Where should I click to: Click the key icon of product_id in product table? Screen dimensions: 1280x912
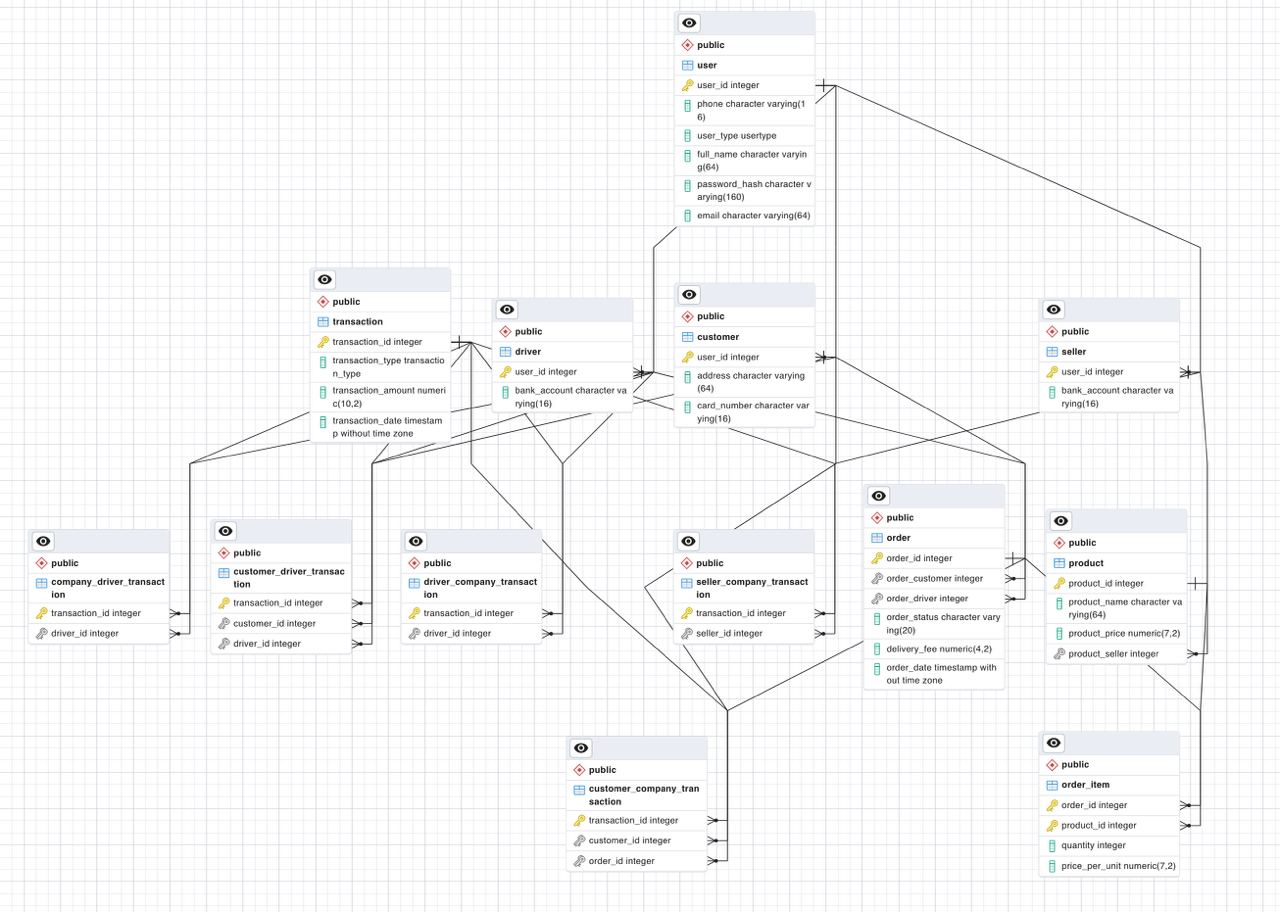click(x=1059, y=584)
